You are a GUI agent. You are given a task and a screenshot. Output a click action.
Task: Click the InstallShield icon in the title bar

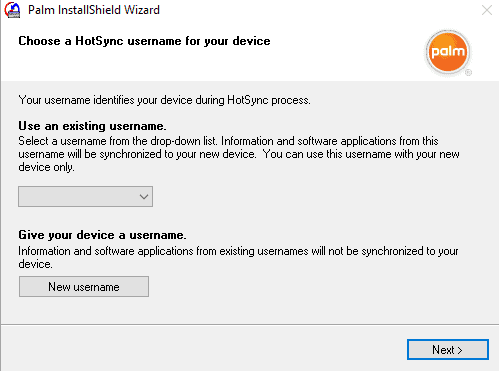[x=12, y=10]
